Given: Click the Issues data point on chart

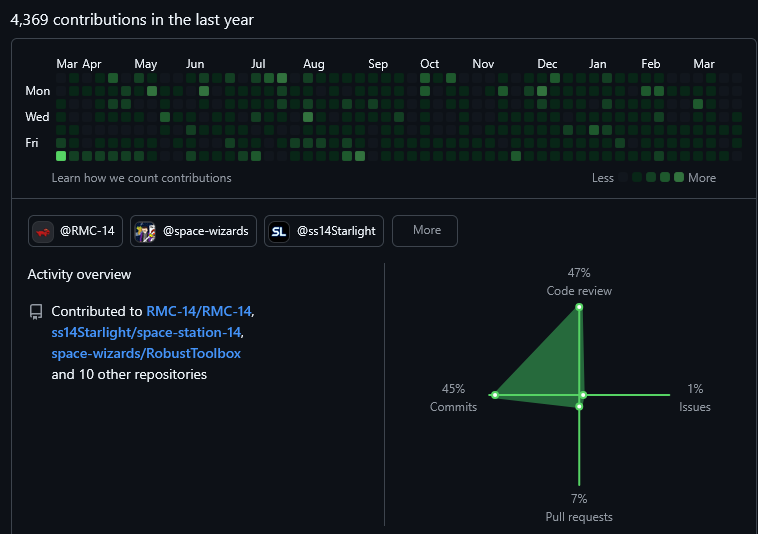Looking at the screenshot, I should pyautogui.click(x=583, y=395).
